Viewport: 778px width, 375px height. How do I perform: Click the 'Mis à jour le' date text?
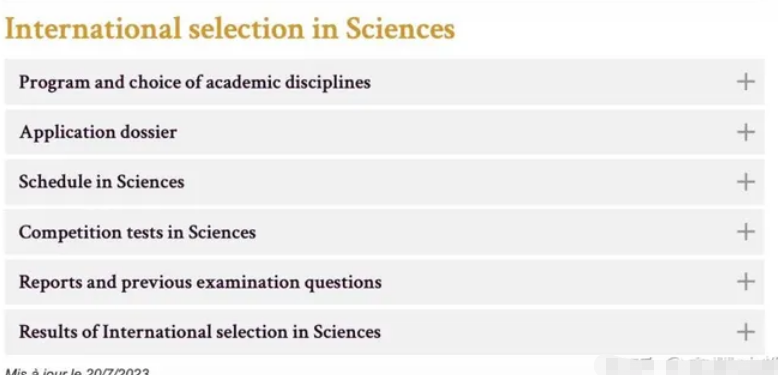coord(77,371)
